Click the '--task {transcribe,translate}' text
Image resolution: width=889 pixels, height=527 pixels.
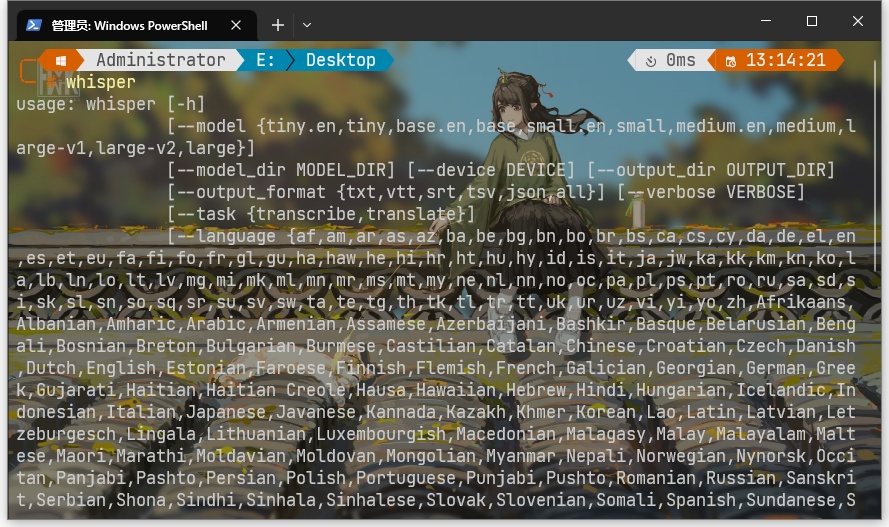321,214
